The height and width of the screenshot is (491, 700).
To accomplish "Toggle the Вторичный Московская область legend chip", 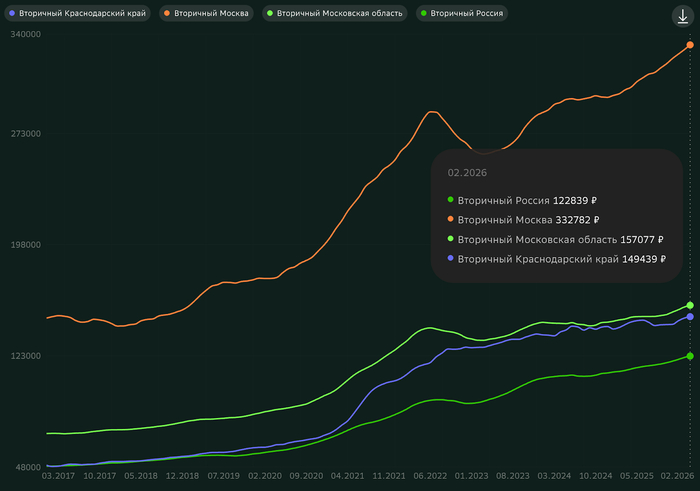I will [335, 14].
